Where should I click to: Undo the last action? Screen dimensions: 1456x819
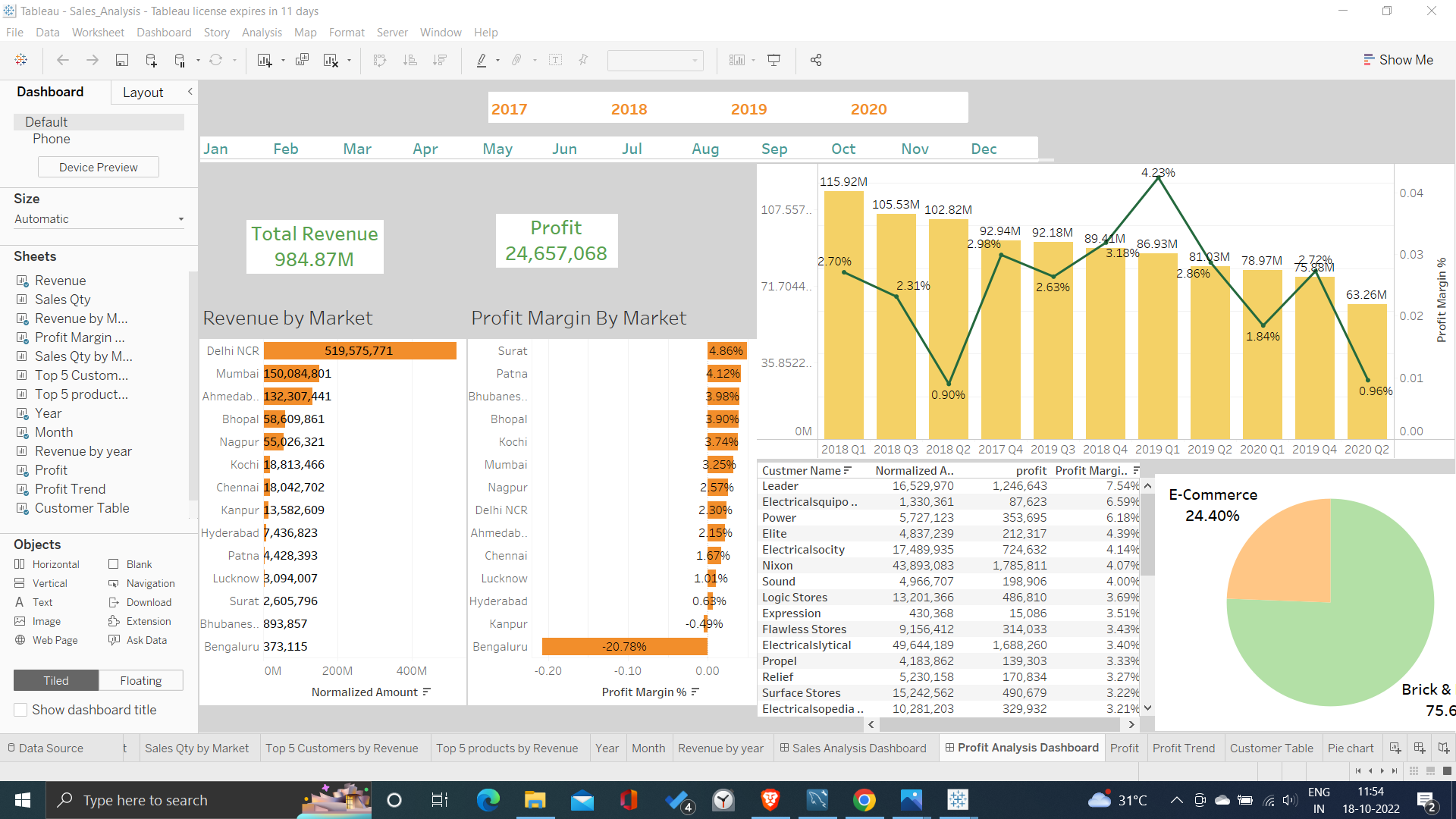point(63,60)
